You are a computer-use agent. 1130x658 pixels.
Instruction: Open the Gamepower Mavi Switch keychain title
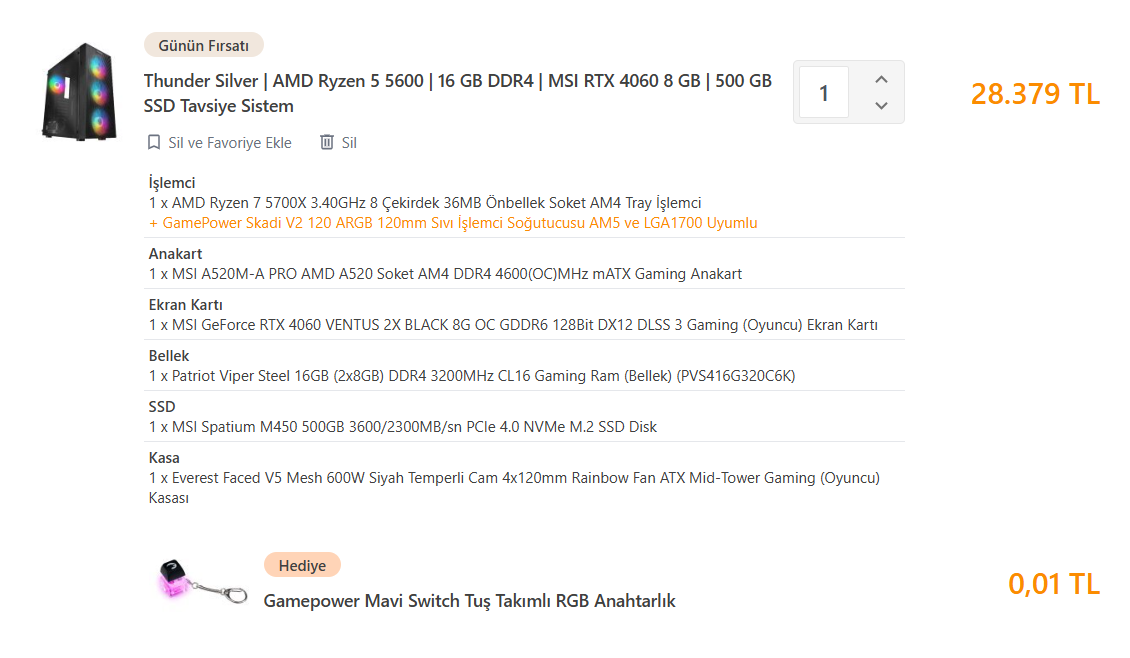[469, 601]
